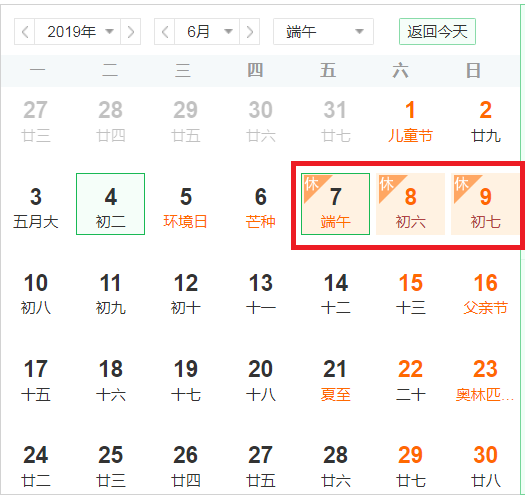Open the 2019年 year dropdown
The width and height of the screenshot is (525, 500).
[x=77, y=32]
